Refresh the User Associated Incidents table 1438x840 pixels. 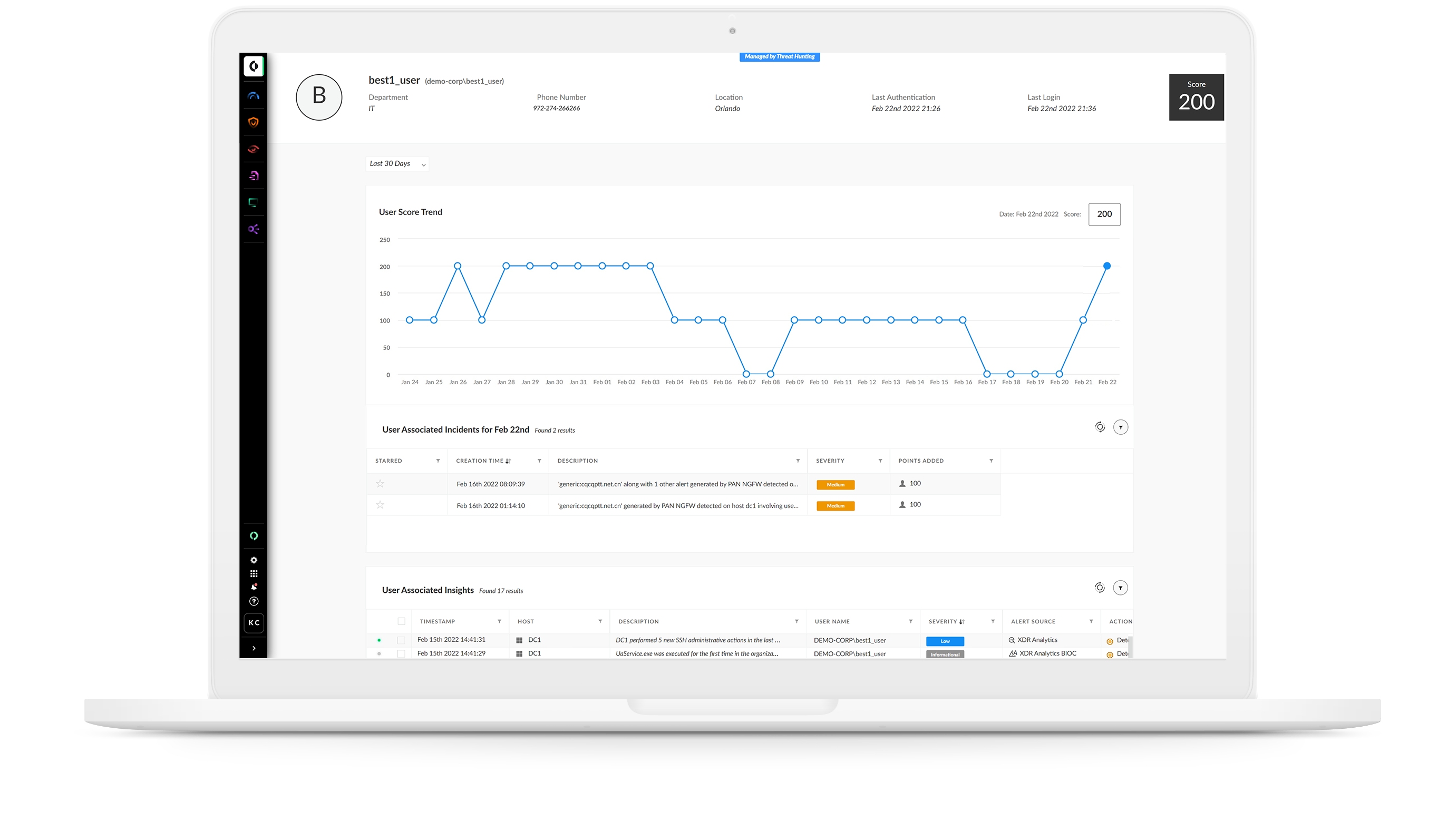click(1100, 426)
